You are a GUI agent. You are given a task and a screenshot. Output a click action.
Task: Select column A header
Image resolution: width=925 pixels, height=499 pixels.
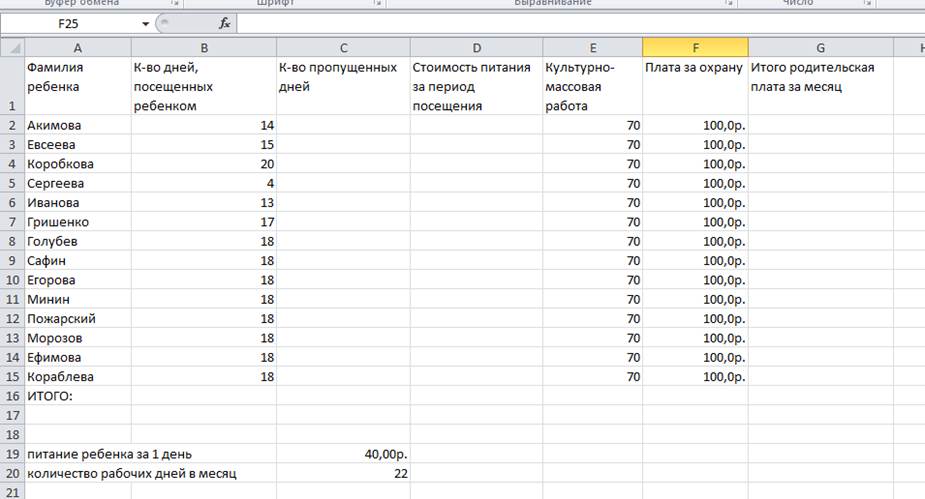click(x=78, y=48)
